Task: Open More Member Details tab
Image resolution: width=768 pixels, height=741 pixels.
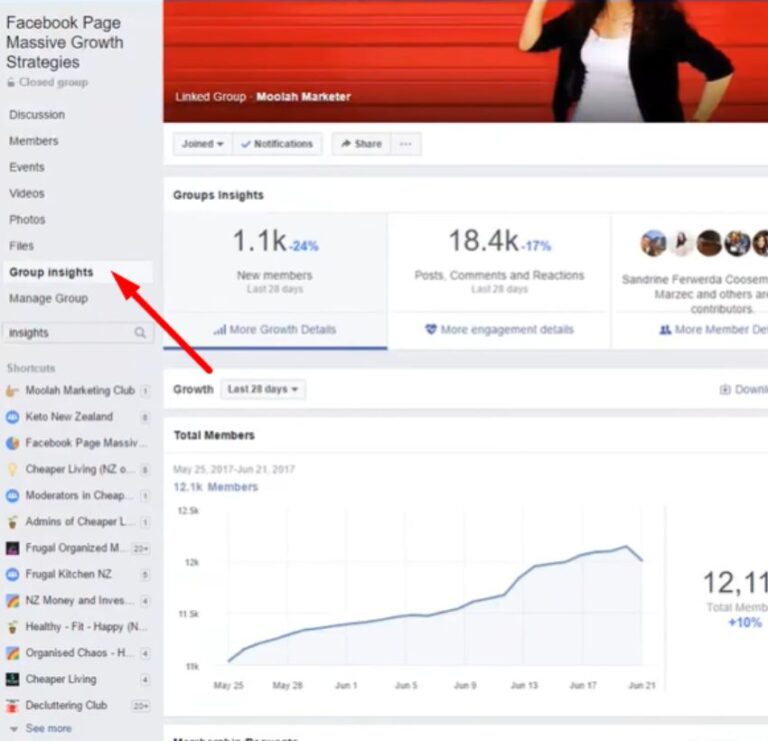Action: pos(714,330)
